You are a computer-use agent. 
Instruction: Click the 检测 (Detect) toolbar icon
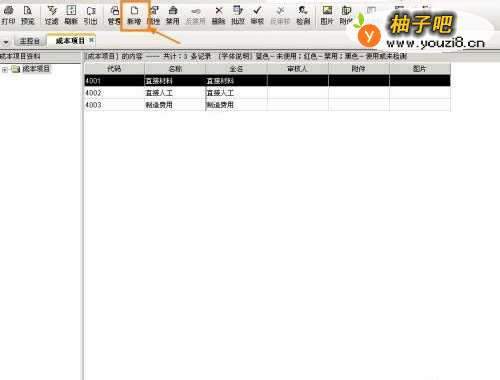click(x=303, y=15)
